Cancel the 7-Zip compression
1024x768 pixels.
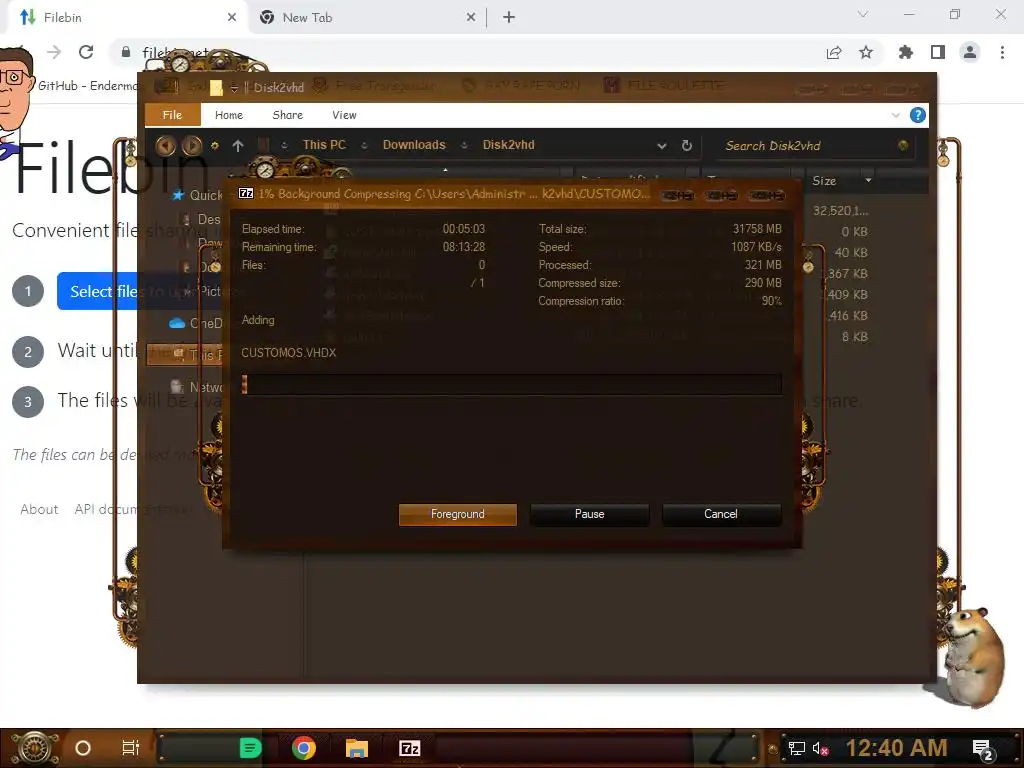pyautogui.click(x=720, y=514)
